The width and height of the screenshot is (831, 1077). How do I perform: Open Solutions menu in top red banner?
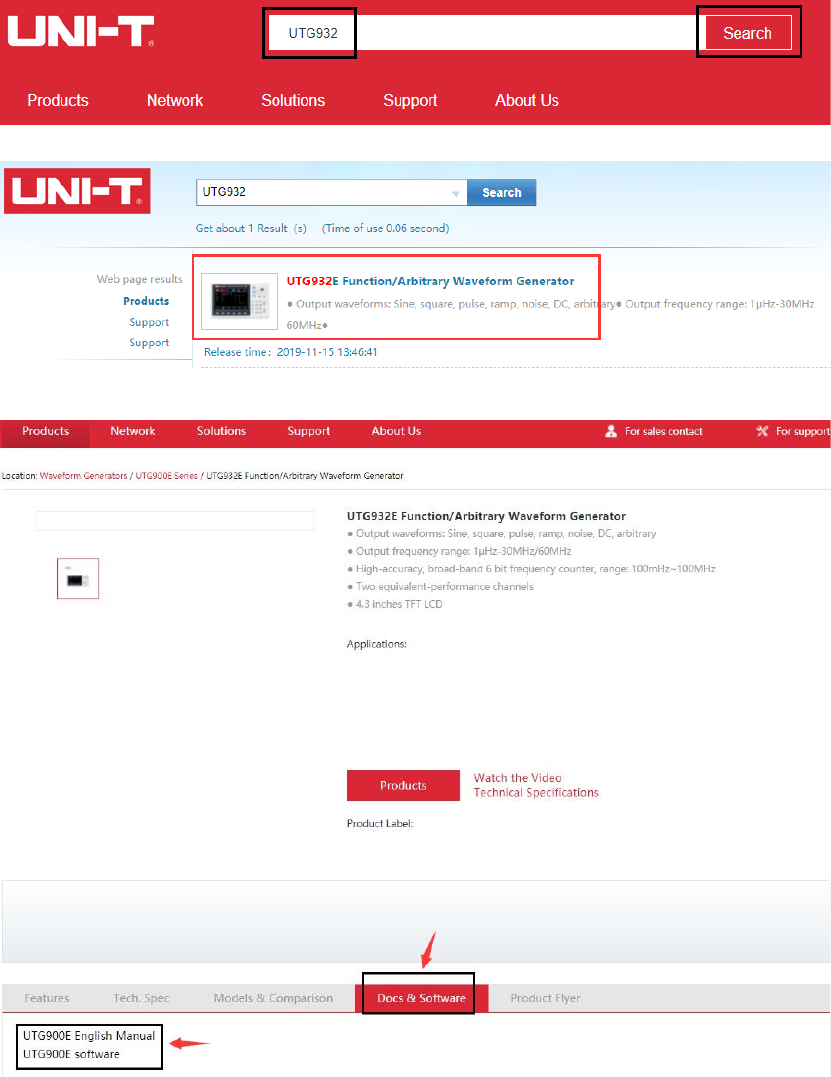click(293, 100)
